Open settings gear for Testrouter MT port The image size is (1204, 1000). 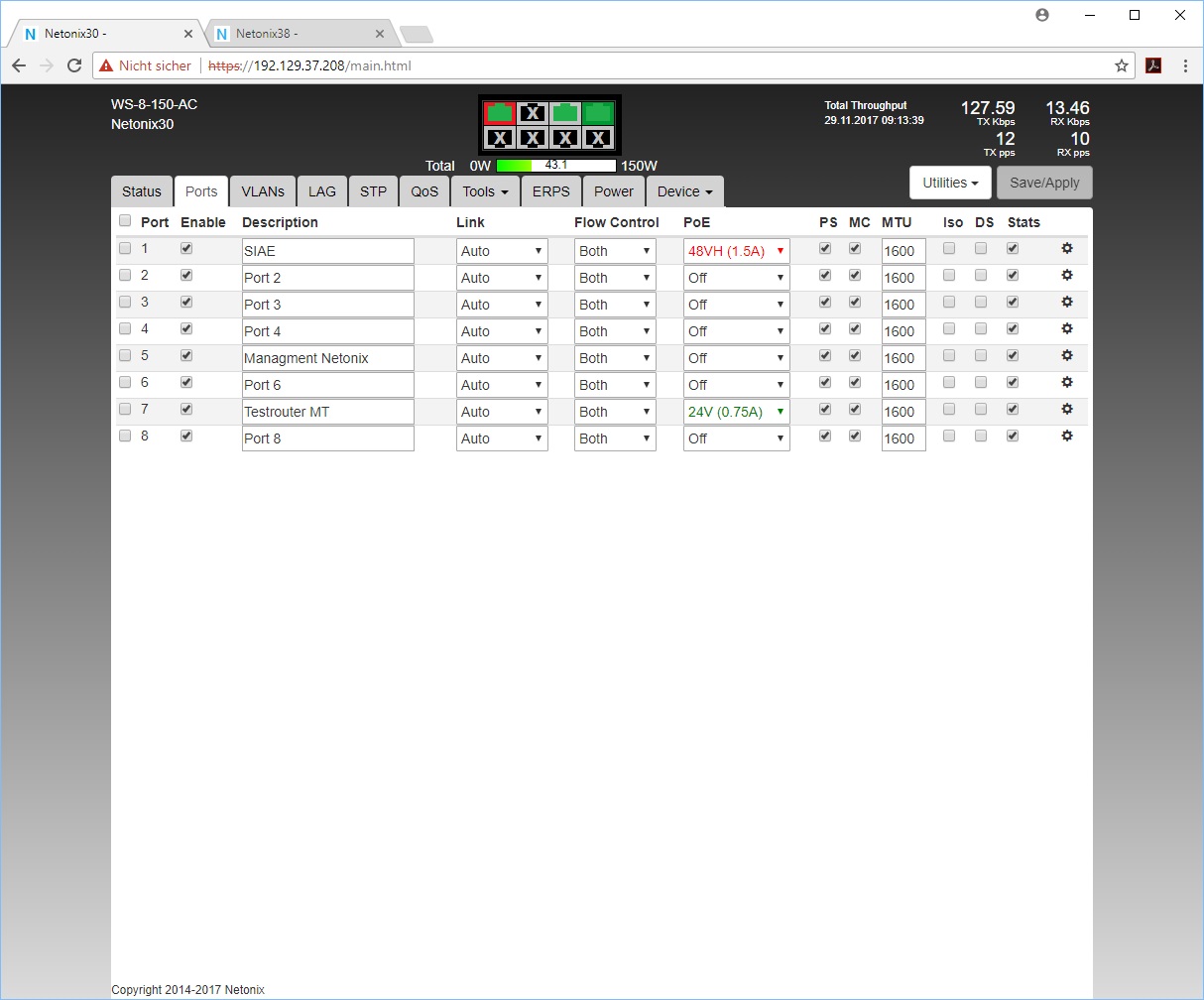tap(1067, 410)
